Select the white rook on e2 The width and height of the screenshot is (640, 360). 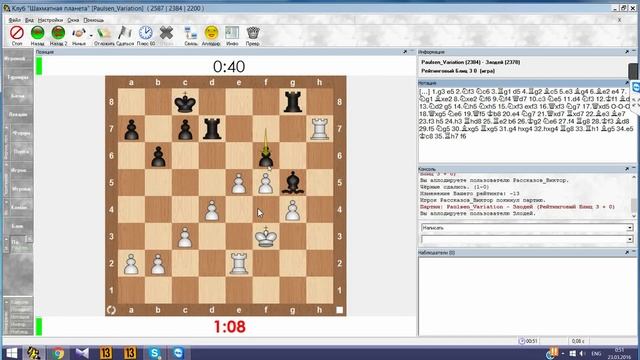point(239,264)
